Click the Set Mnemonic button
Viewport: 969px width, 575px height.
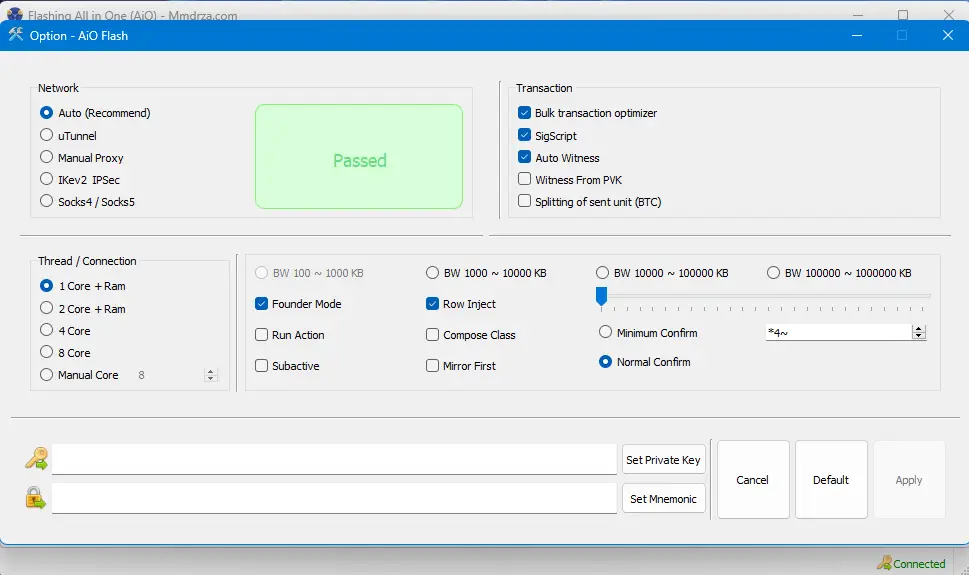click(x=664, y=498)
